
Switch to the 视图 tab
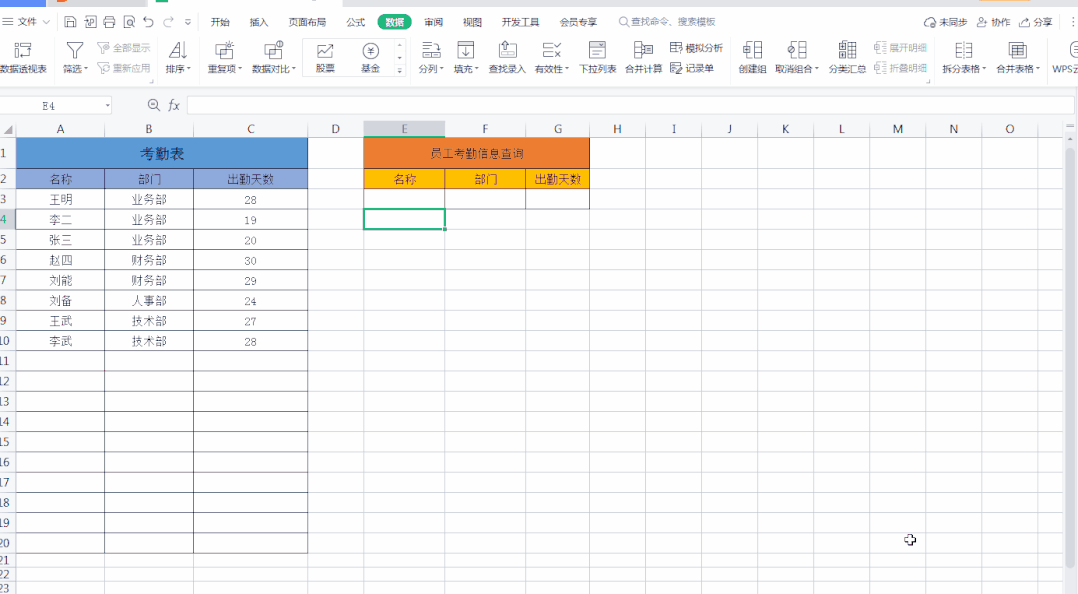click(x=472, y=22)
